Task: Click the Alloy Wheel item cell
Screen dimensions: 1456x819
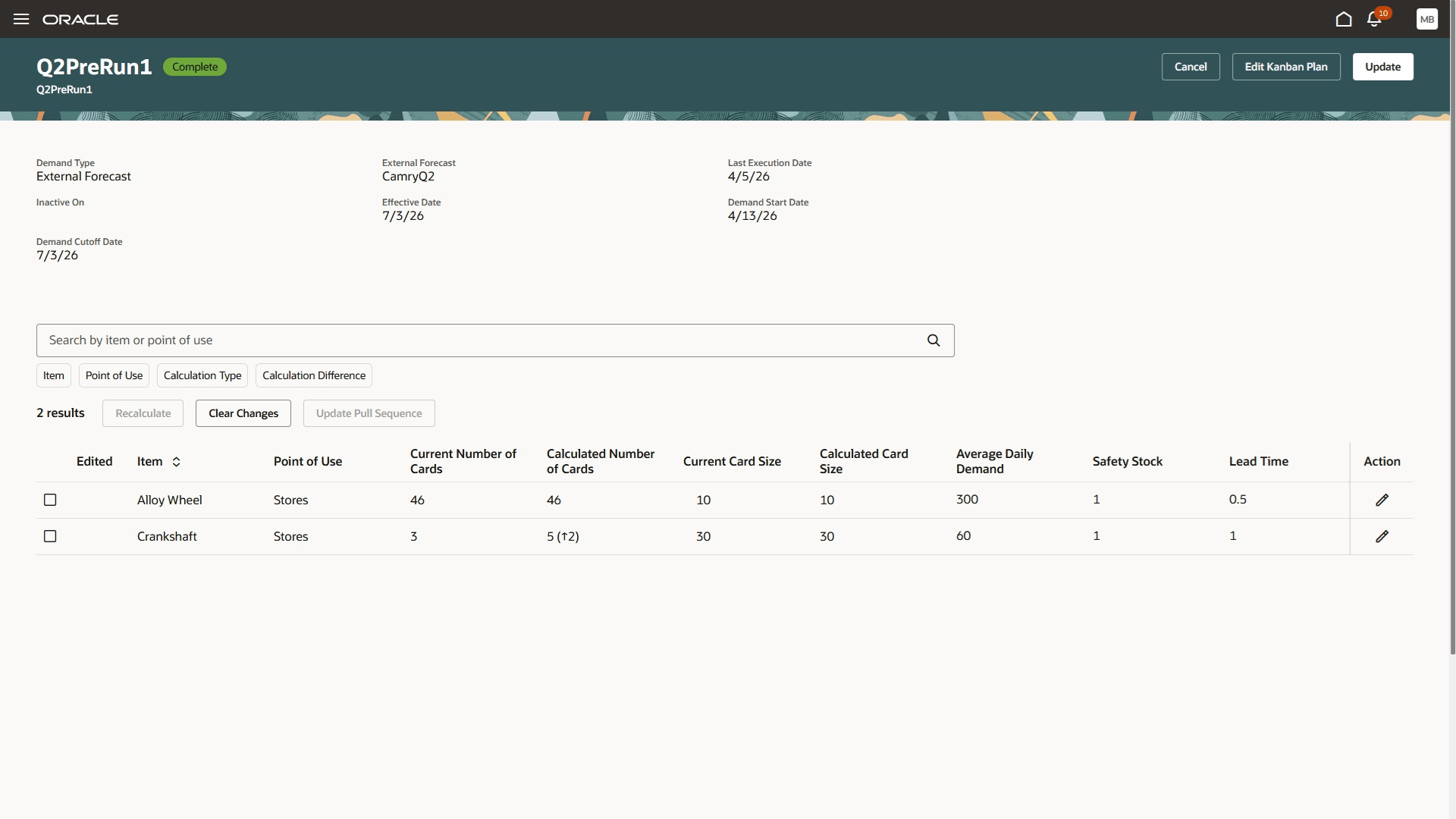Action: (x=169, y=500)
